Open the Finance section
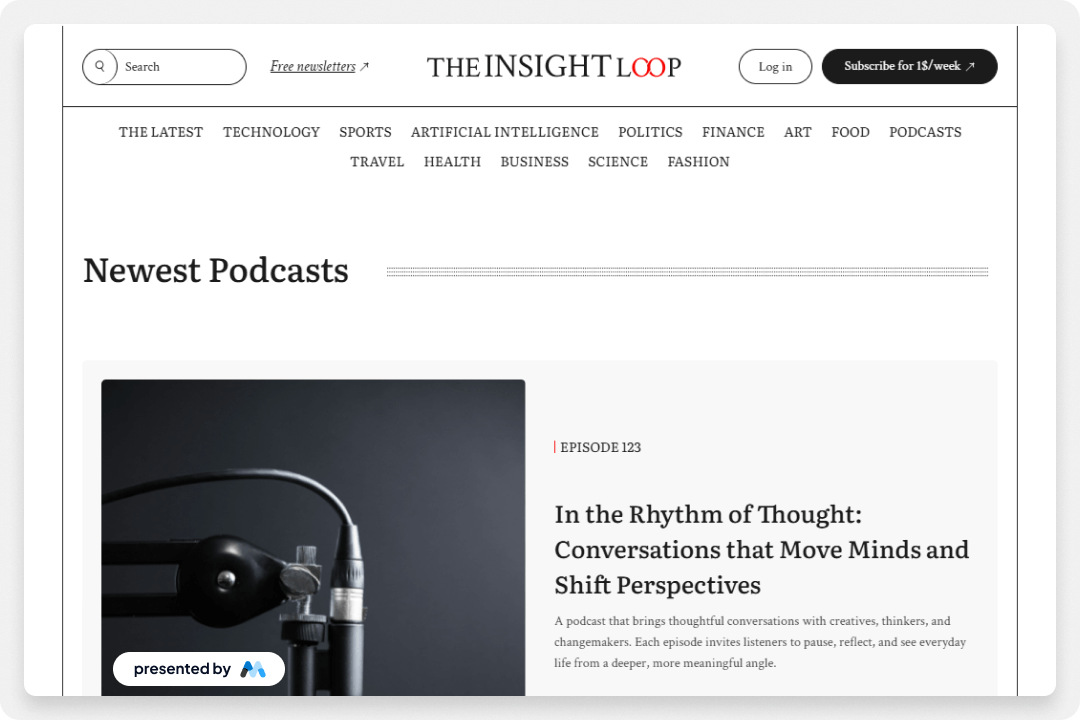Image resolution: width=1080 pixels, height=720 pixels. click(733, 132)
